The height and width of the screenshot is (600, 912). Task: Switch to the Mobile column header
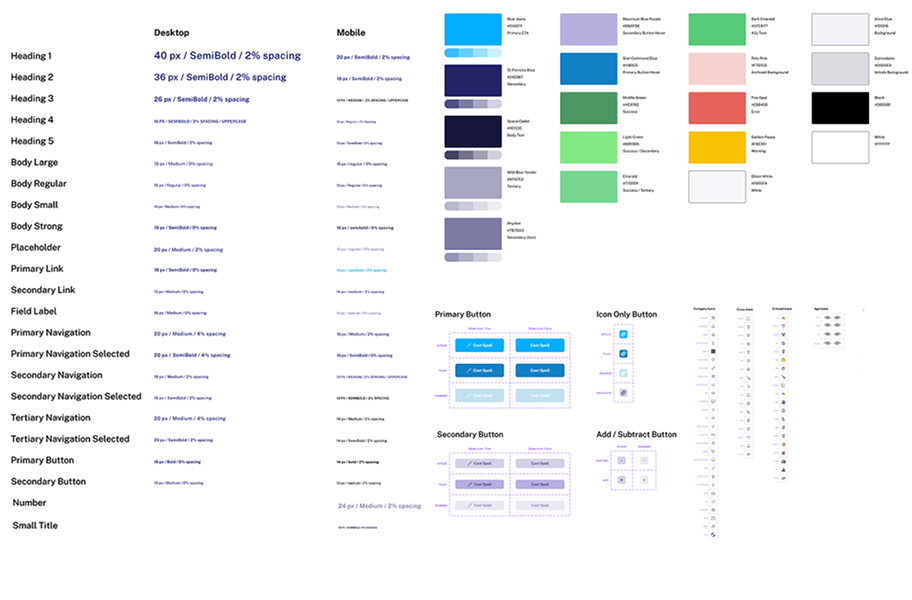tap(351, 32)
